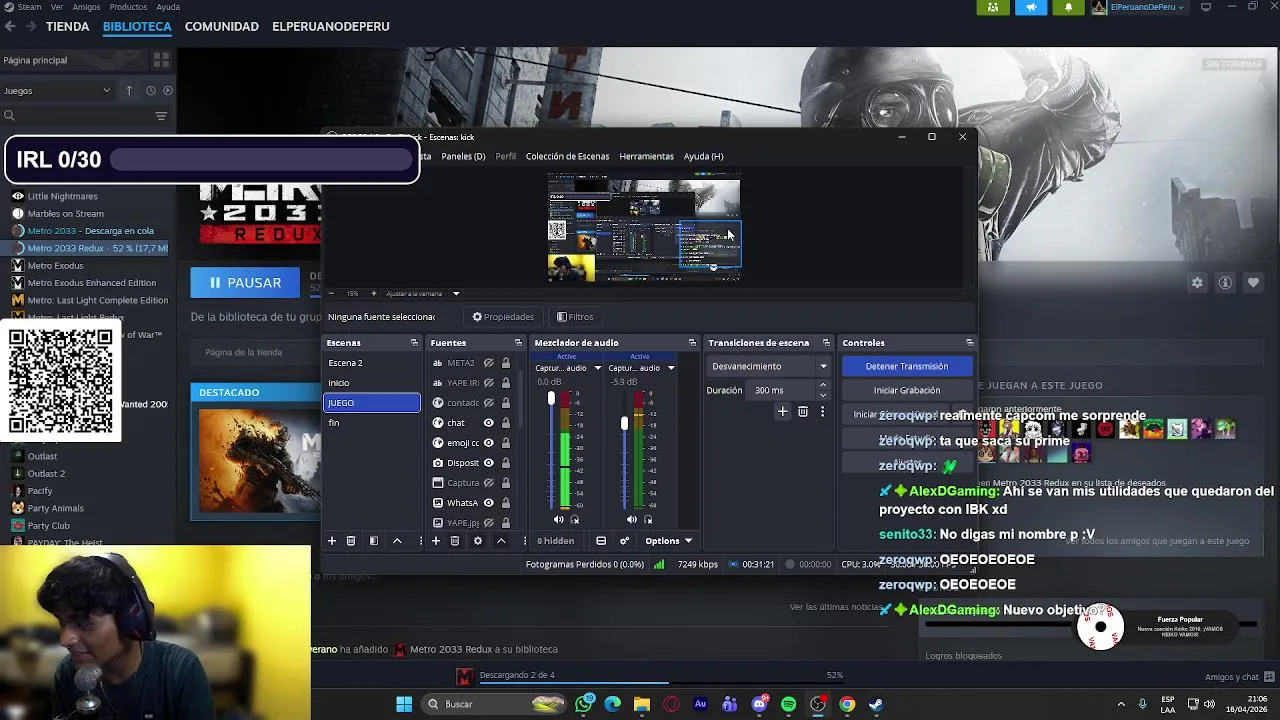
Task: Add game to favorites heart icon
Action: tap(1253, 283)
